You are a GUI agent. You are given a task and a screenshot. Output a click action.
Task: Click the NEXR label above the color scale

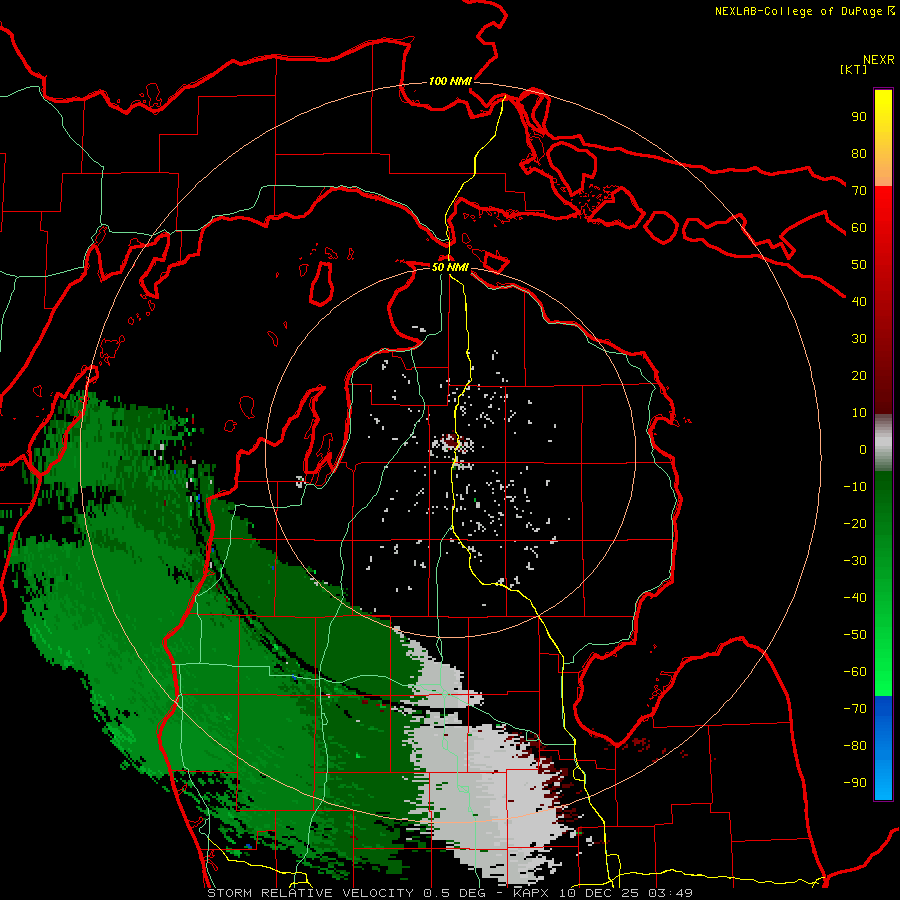[x=879, y=60]
